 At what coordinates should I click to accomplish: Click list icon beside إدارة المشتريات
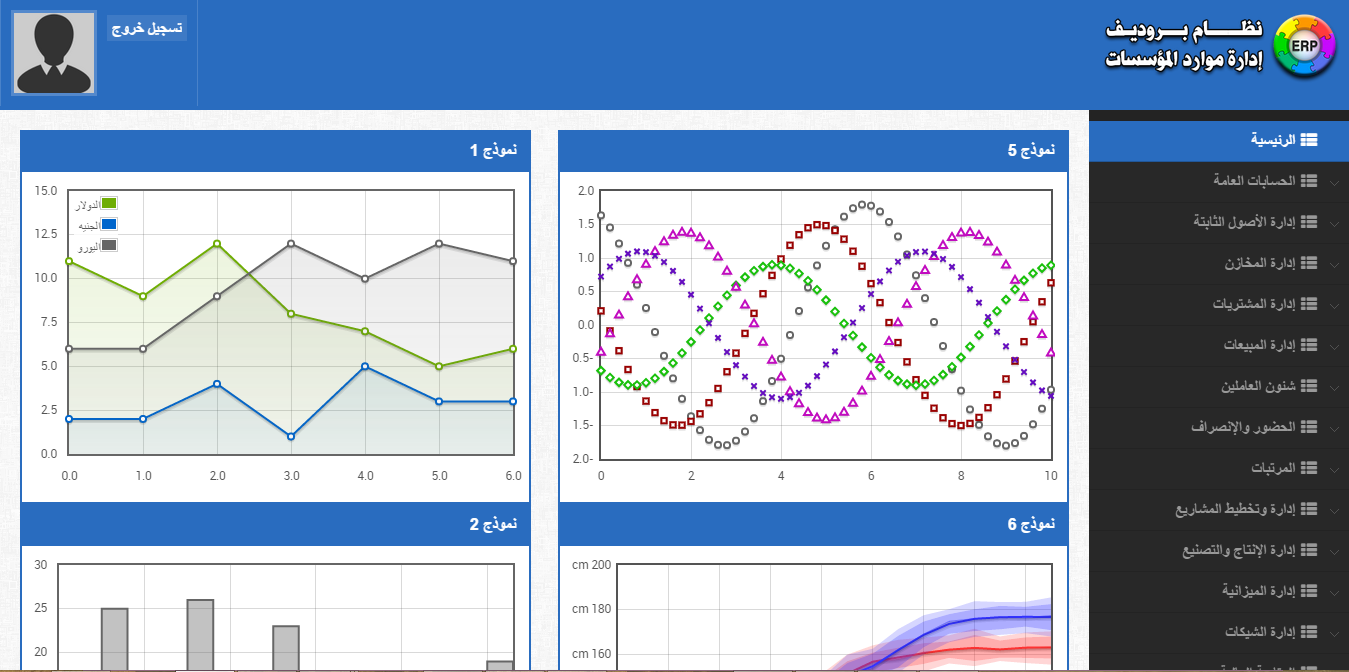coord(1309,304)
